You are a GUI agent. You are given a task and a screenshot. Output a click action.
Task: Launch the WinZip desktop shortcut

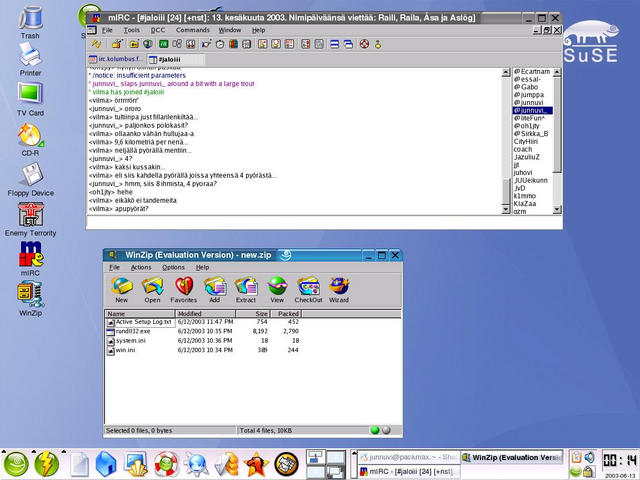pyautogui.click(x=30, y=299)
